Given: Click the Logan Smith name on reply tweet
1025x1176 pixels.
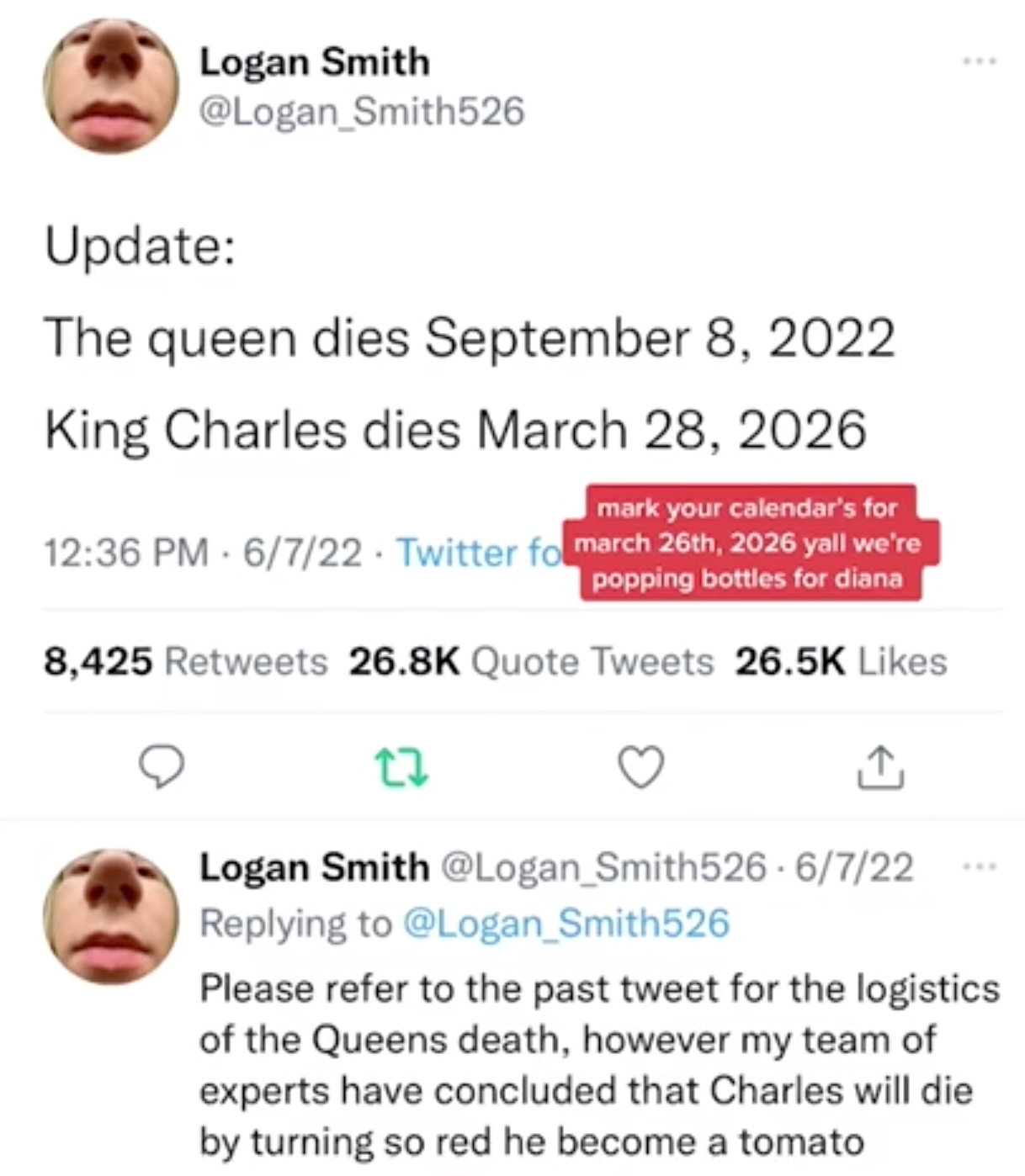Looking at the screenshot, I should tap(314, 867).
